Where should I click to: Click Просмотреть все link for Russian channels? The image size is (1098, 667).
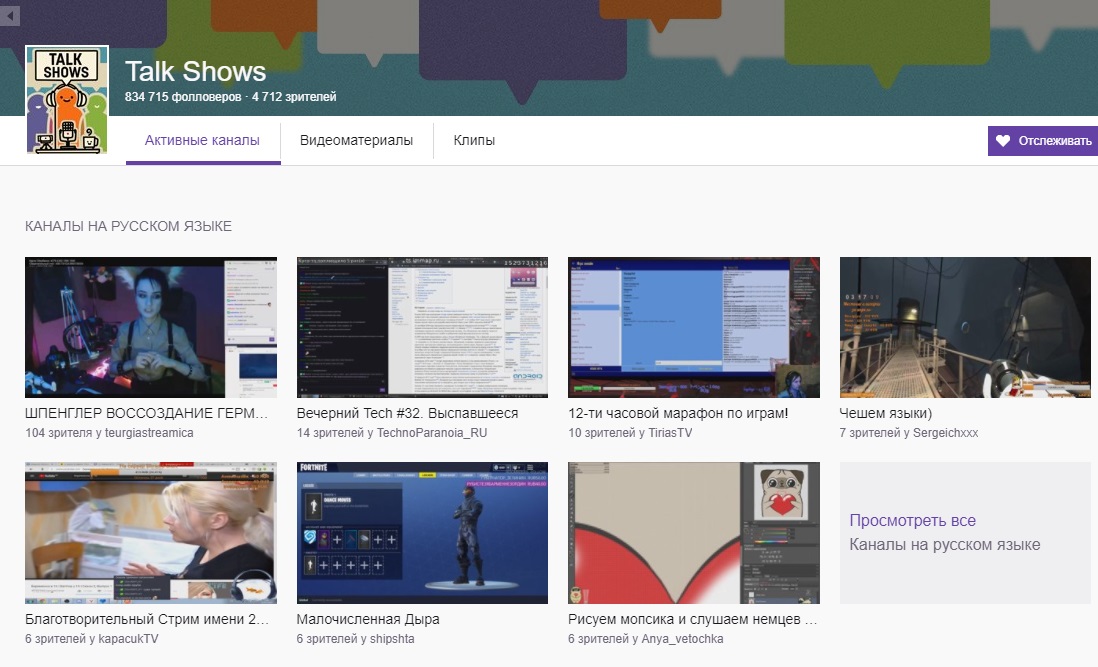912,521
